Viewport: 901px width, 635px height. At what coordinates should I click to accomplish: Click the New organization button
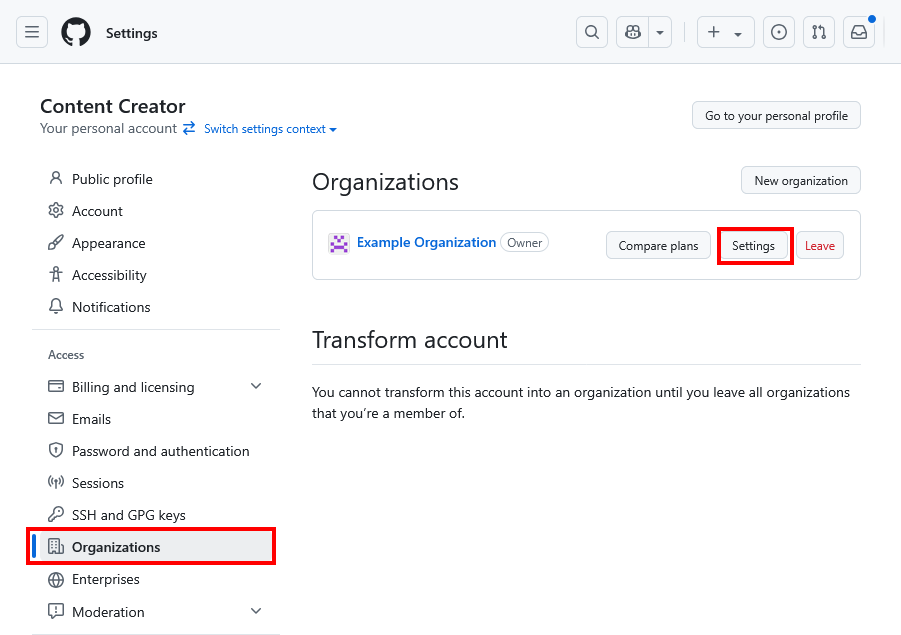point(800,181)
